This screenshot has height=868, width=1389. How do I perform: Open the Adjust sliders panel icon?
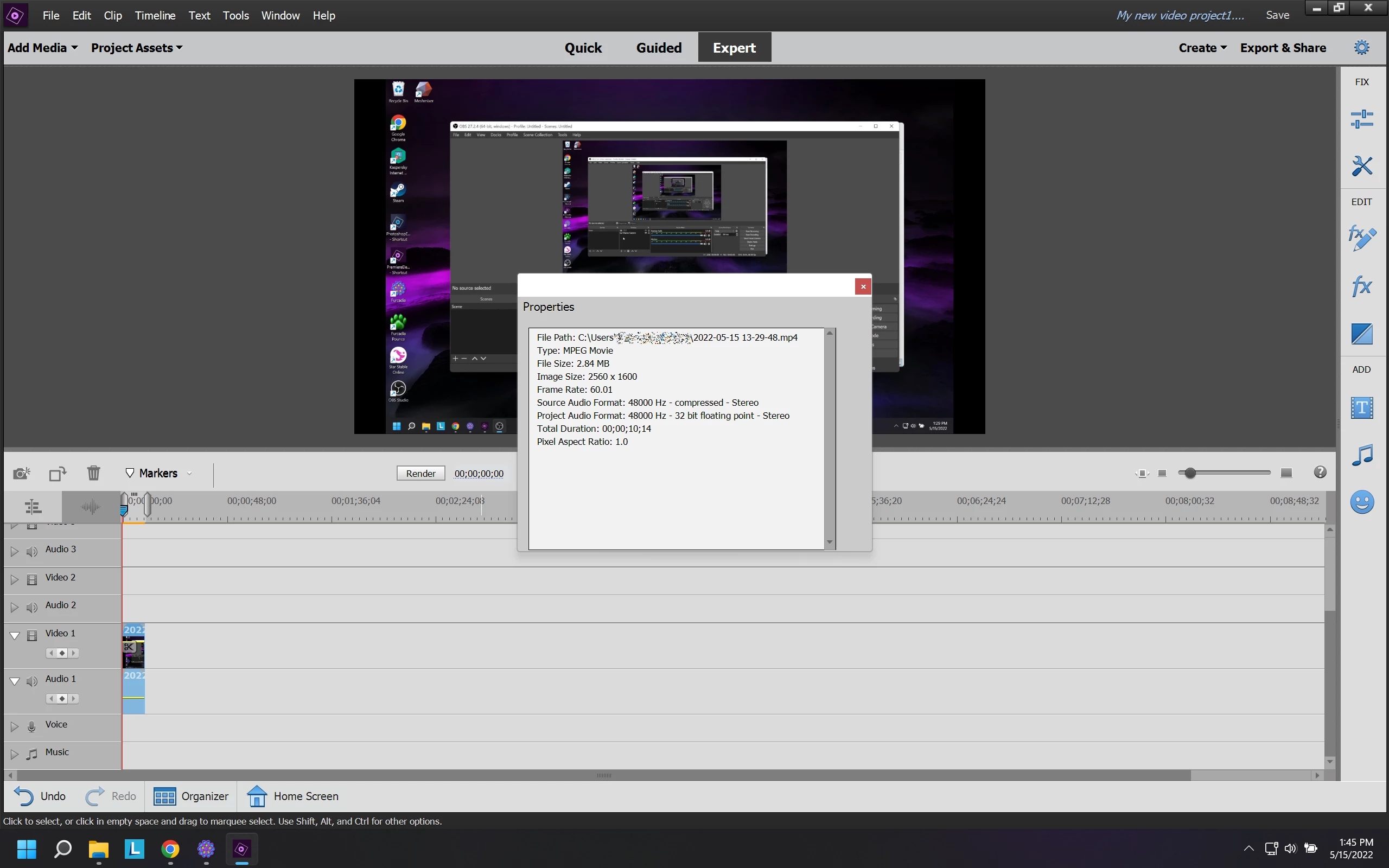pyautogui.click(x=1361, y=119)
